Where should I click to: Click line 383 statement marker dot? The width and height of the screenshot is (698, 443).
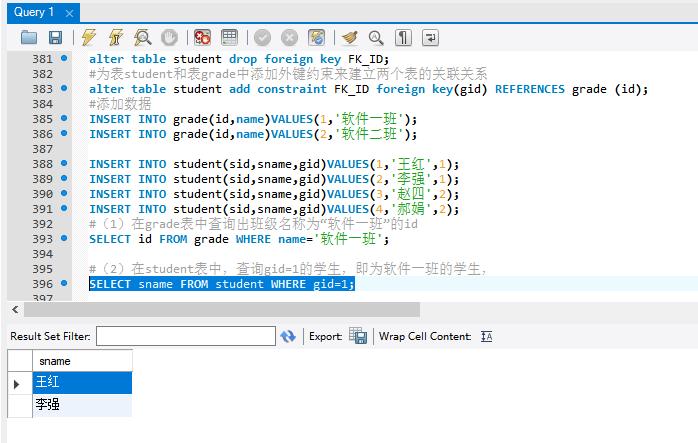pyautogui.click(x=64, y=88)
